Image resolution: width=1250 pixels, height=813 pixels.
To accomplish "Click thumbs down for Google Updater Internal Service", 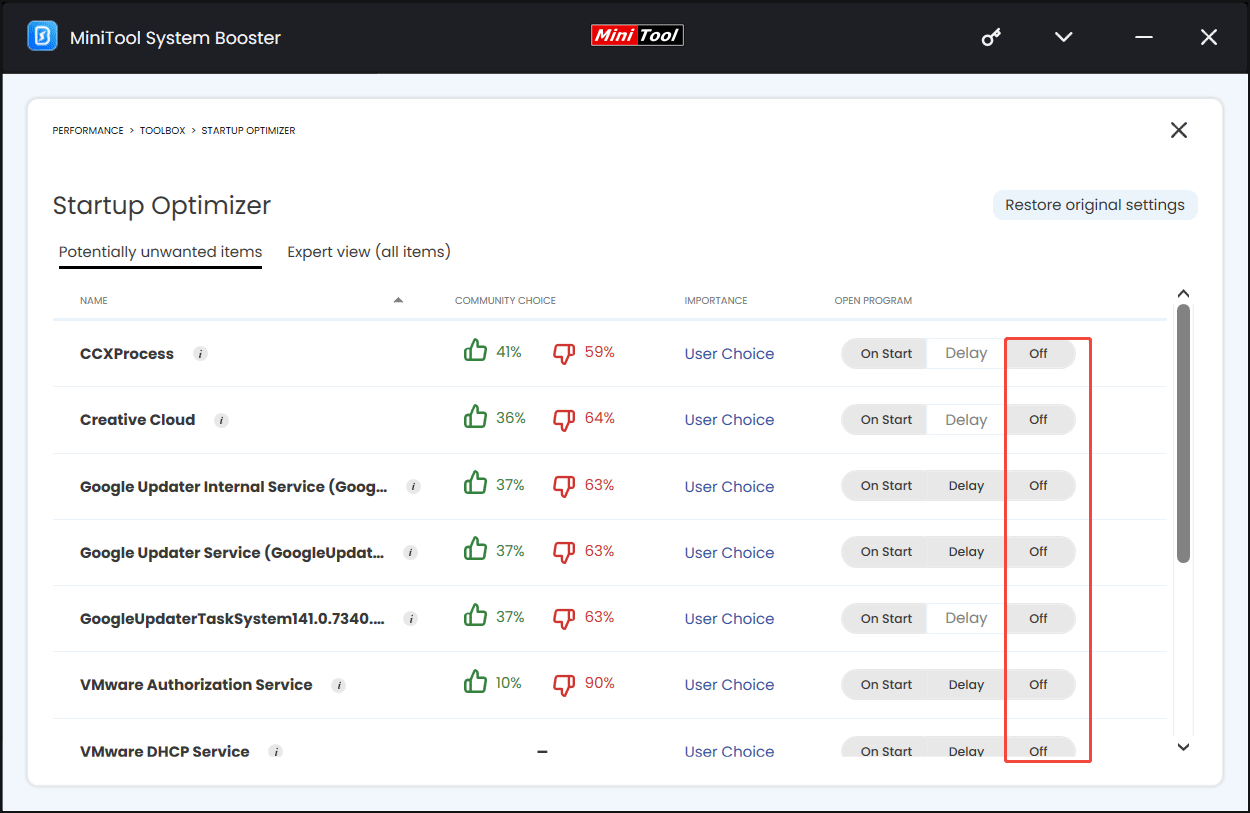I will [x=565, y=486].
